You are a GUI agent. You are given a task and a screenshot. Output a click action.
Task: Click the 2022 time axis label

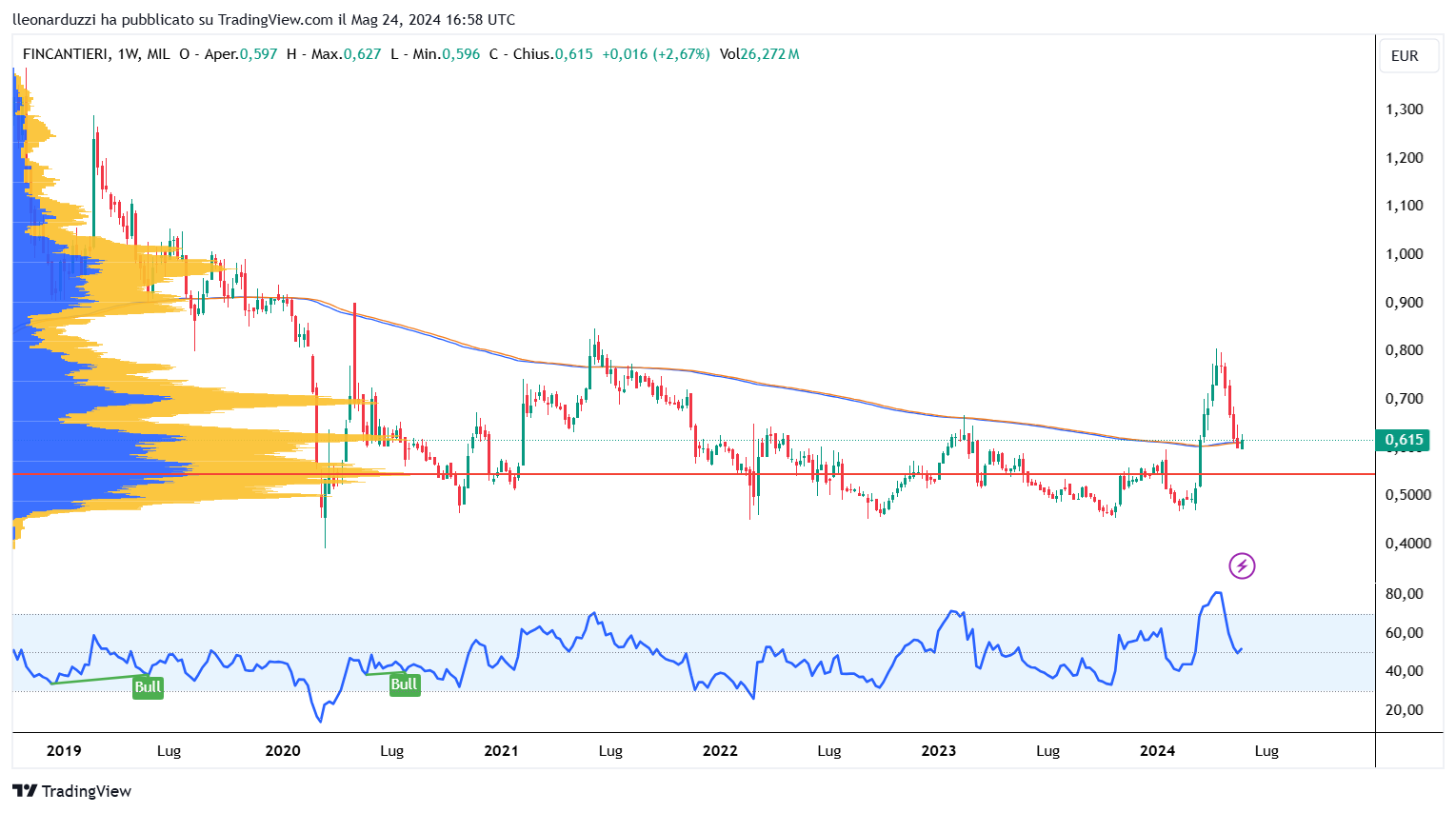[720, 751]
